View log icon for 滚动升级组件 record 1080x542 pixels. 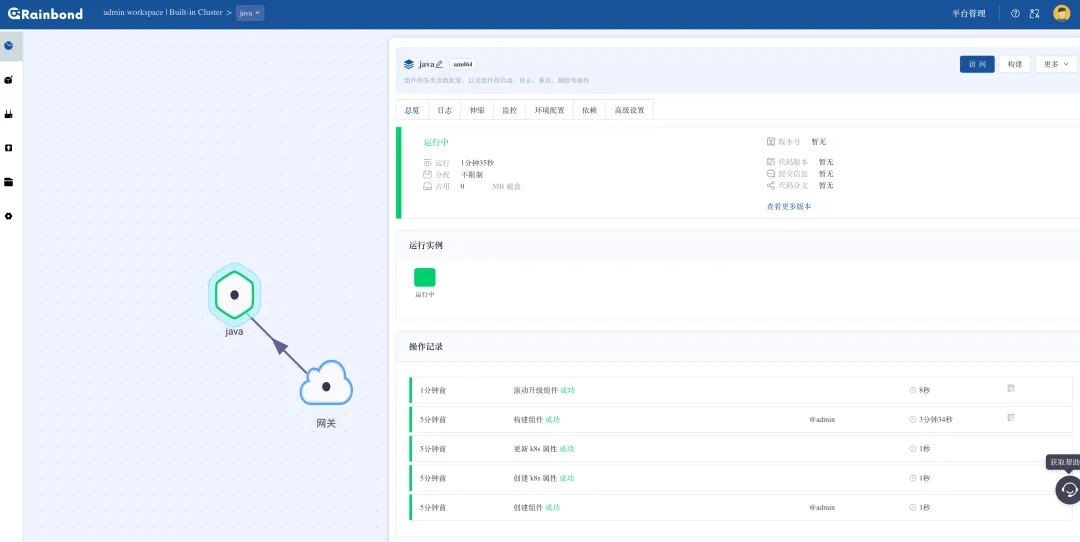coord(1010,388)
